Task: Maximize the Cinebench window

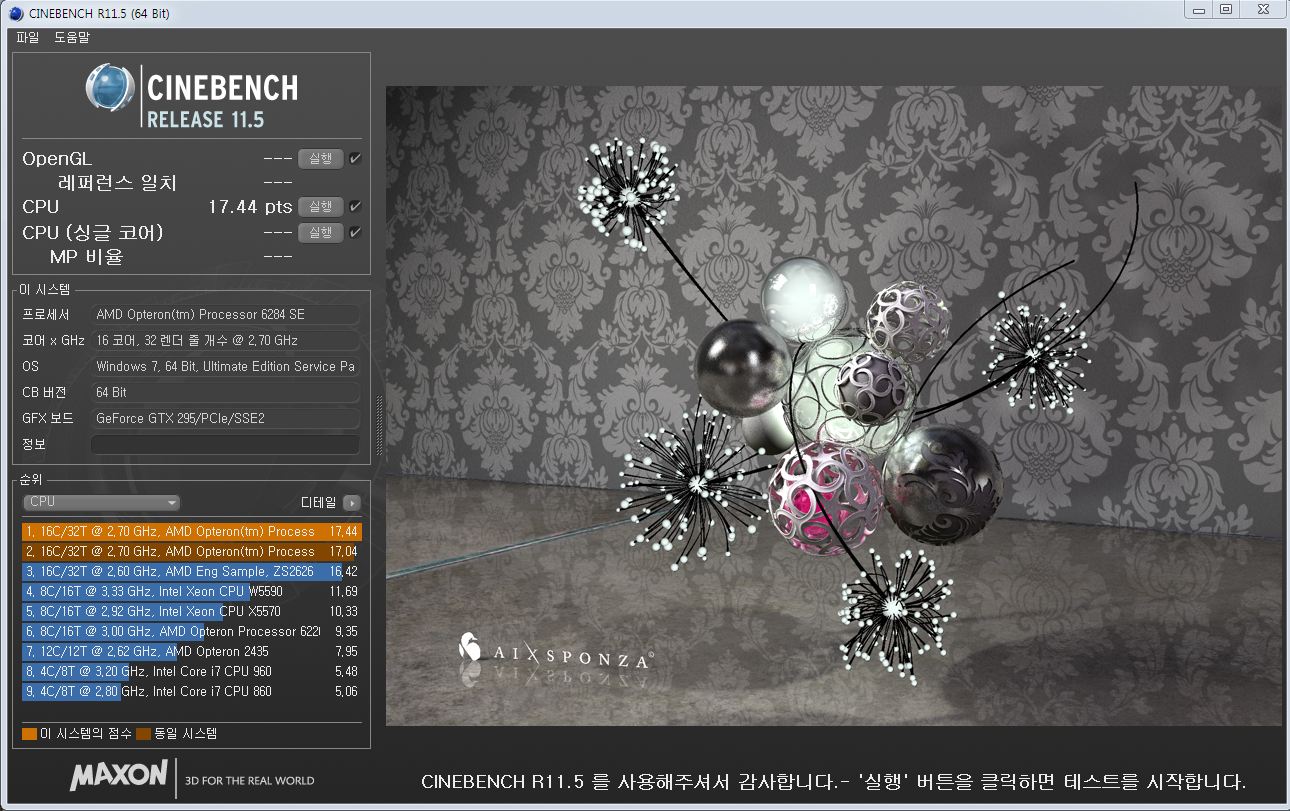Action: [x=1226, y=9]
